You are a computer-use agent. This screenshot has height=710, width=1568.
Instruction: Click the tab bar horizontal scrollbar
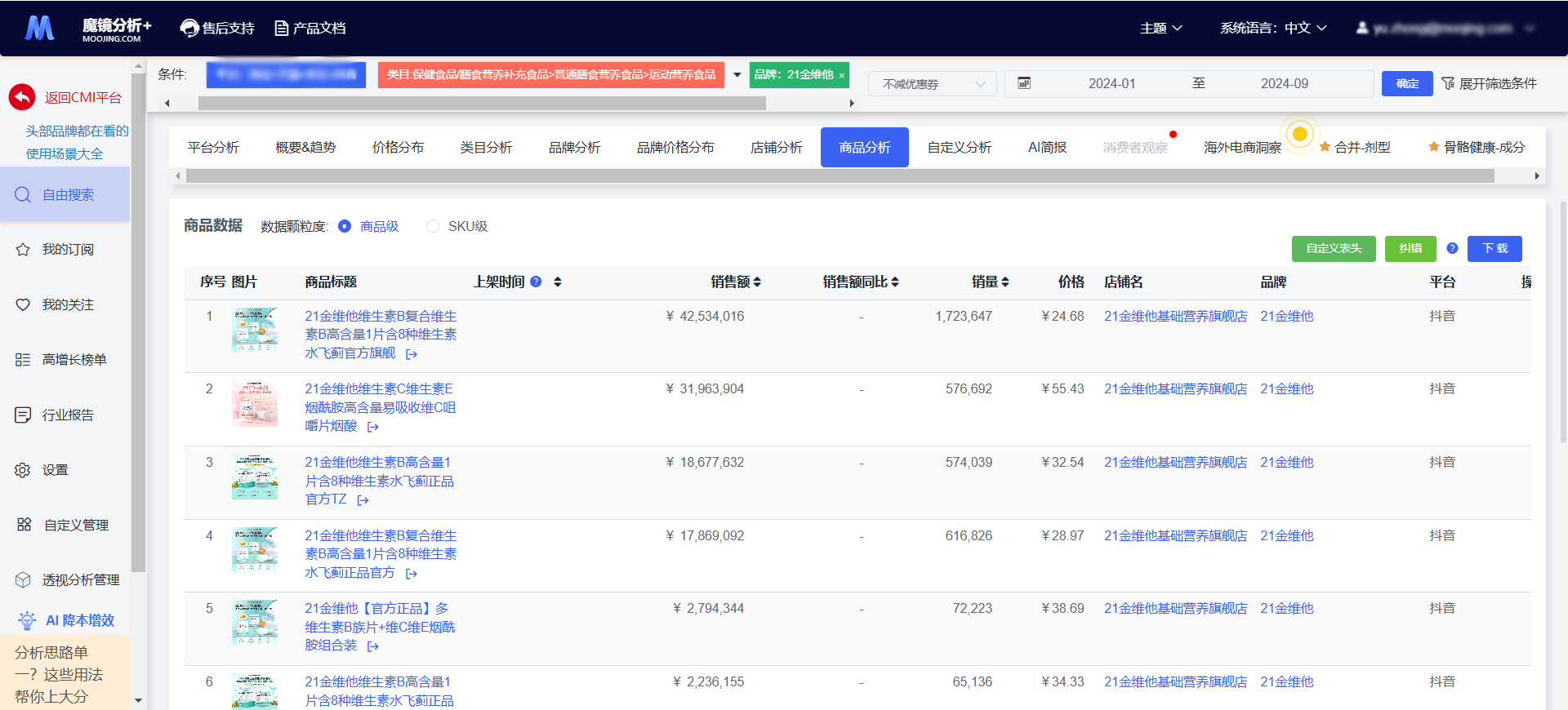840,175
